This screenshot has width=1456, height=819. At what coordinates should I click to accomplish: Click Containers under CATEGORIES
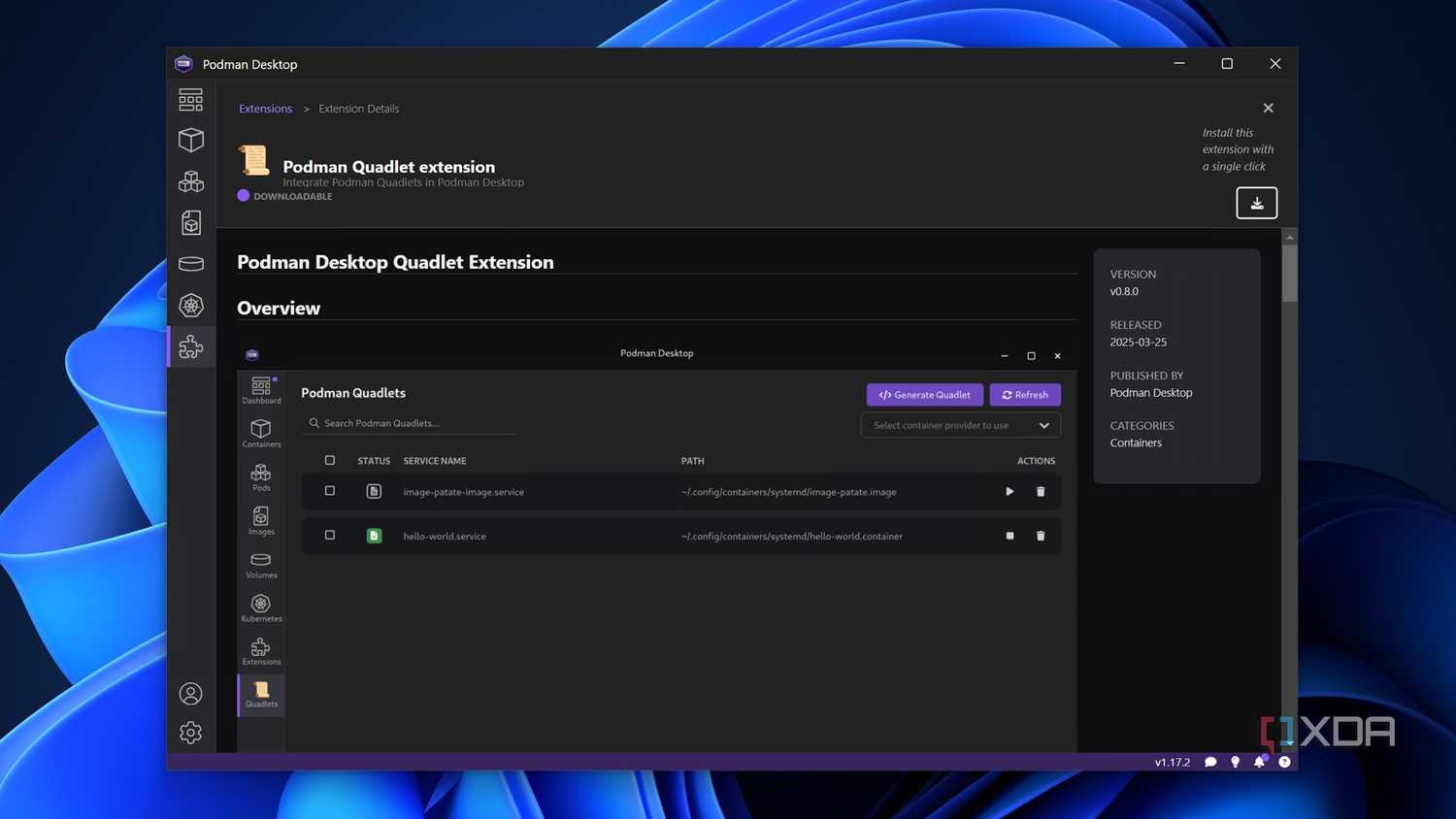click(1136, 442)
